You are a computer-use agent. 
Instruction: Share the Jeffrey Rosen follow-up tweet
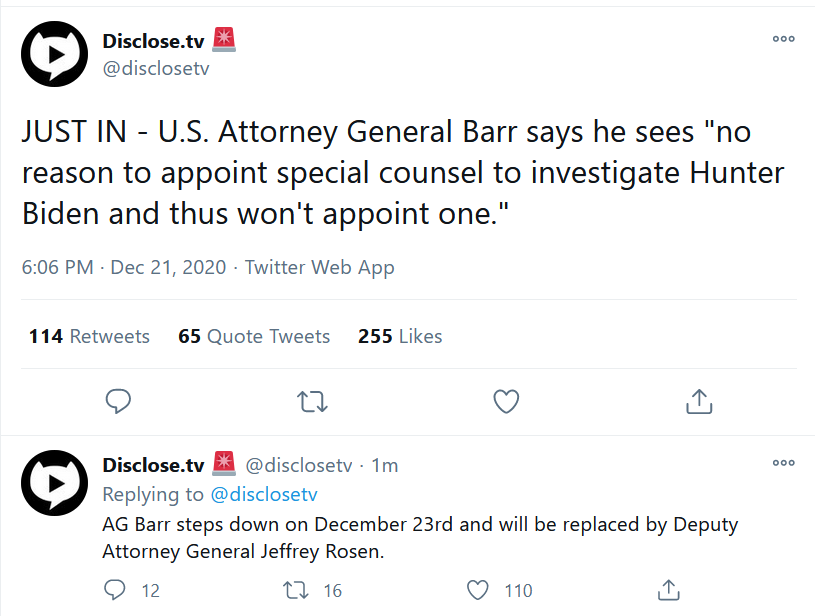[669, 590]
